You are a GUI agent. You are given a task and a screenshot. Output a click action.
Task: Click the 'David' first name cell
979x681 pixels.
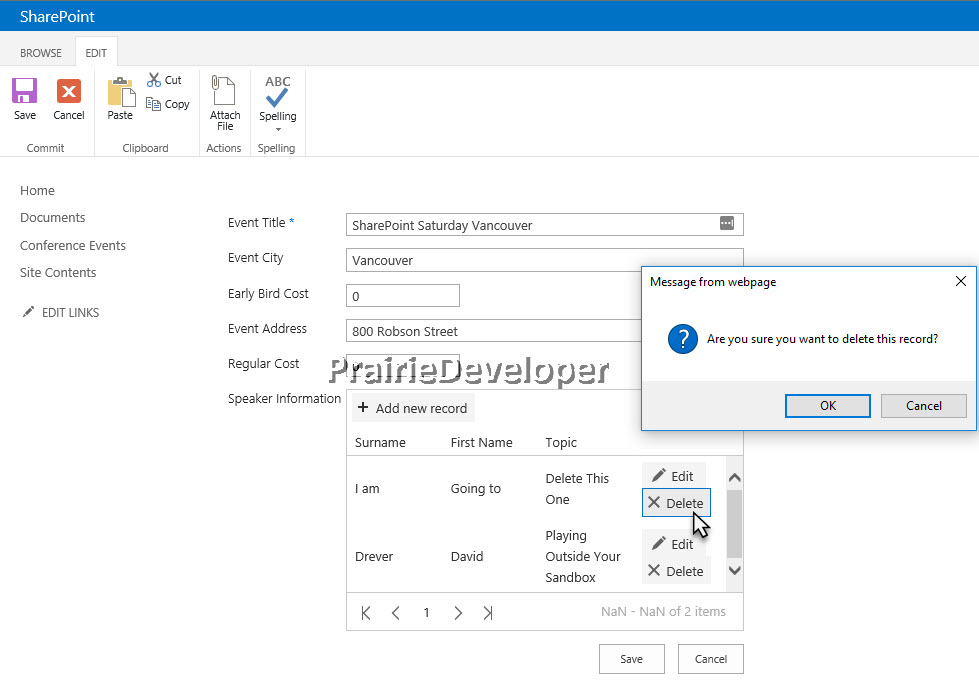click(x=467, y=556)
